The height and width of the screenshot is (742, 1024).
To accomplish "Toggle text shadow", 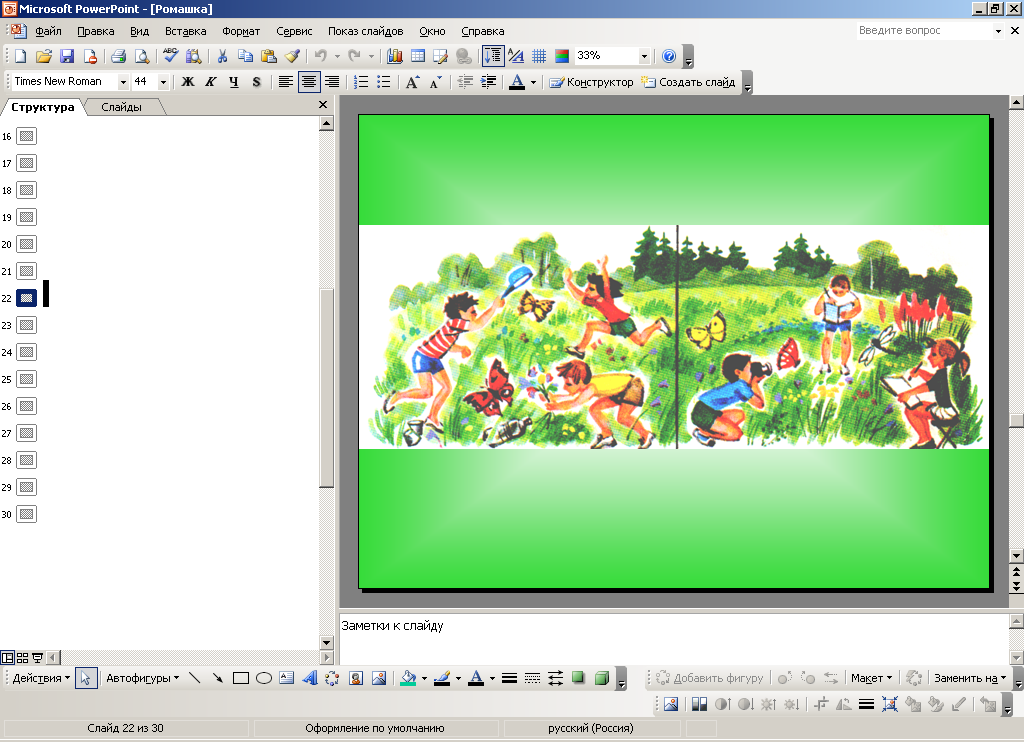I will tap(257, 82).
